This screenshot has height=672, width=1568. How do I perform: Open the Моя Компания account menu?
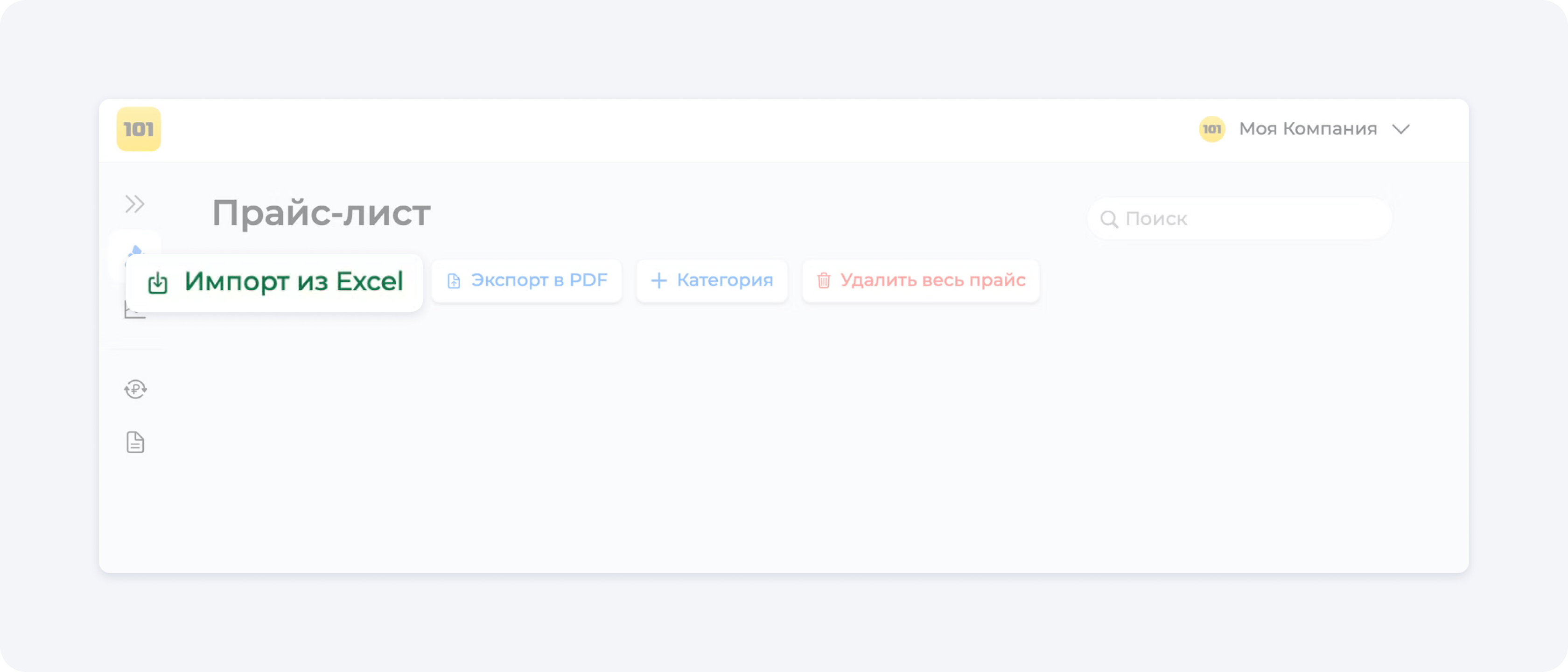tap(1308, 129)
